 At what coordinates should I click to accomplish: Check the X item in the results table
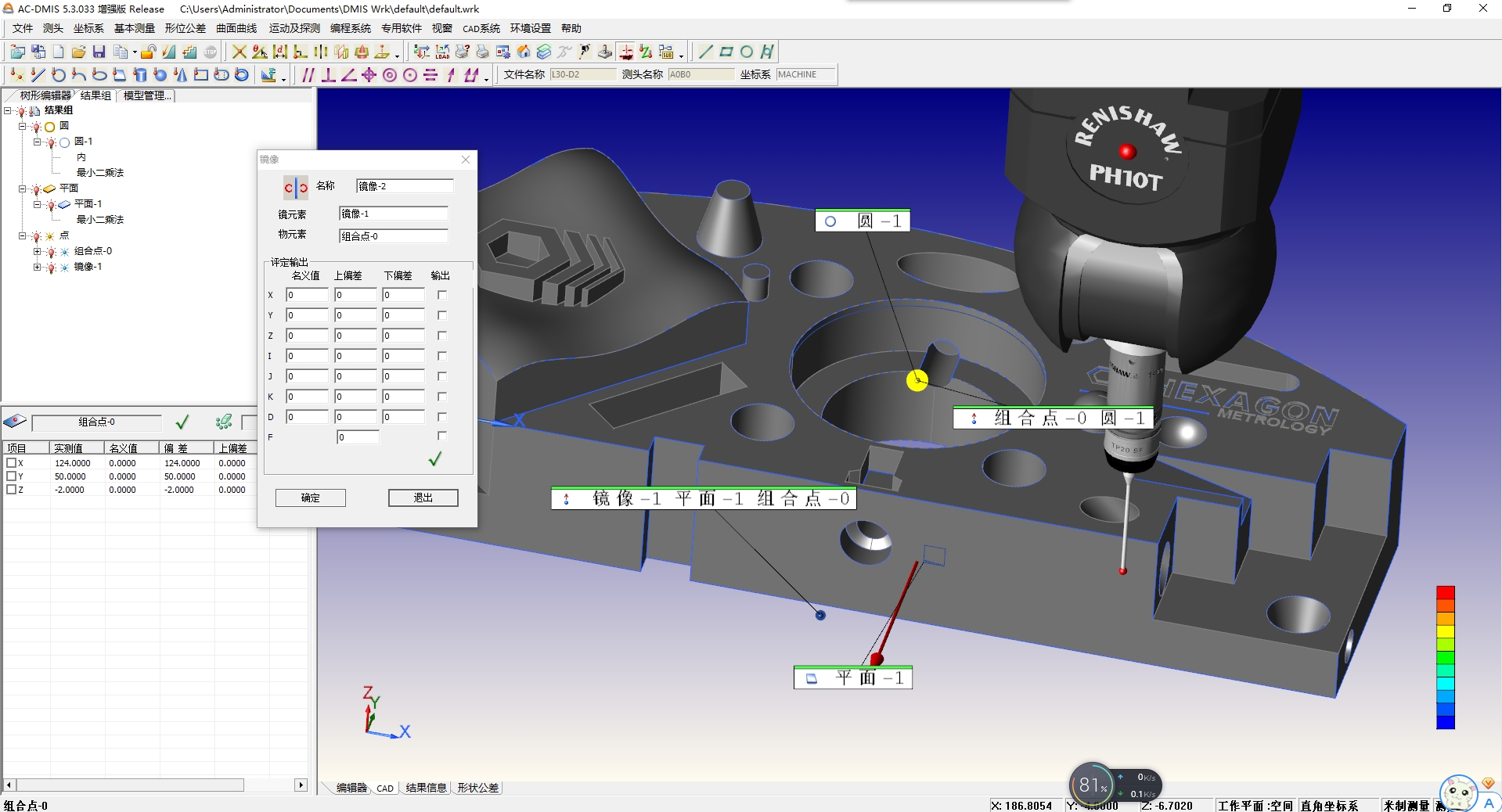(x=13, y=463)
